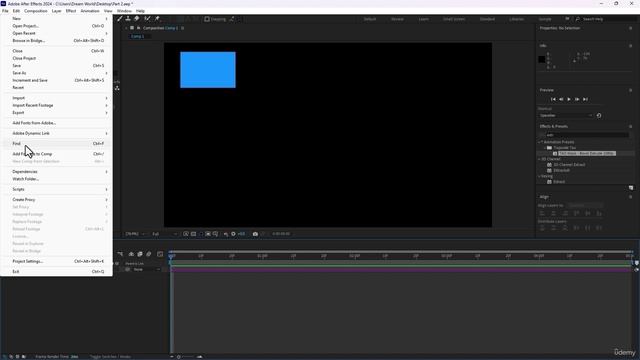Viewport: 640px width, 360px height.
Task: Select the Comp 1 composition tab
Action: tap(138, 36)
